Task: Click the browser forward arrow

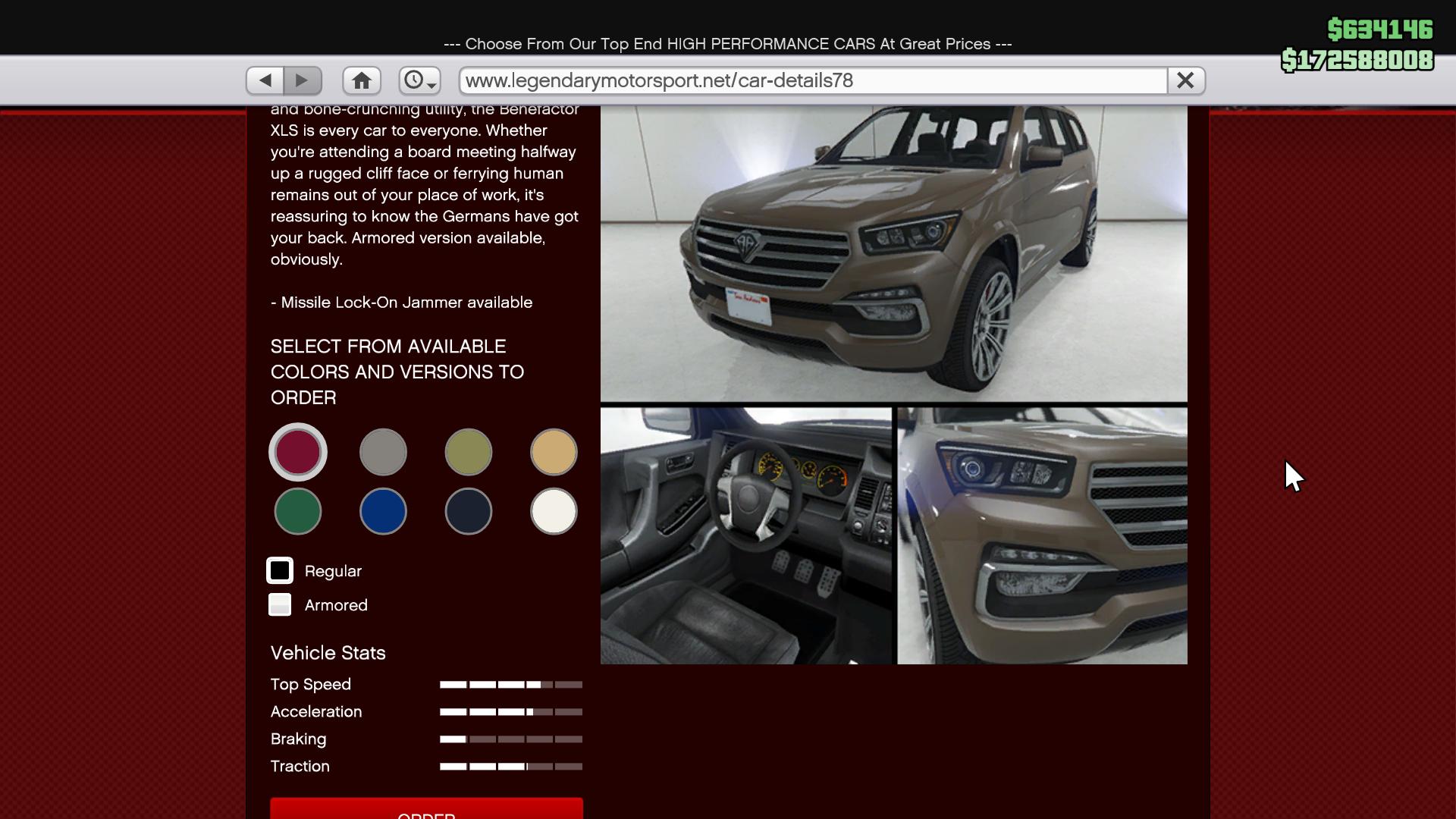Action: click(303, 80)
